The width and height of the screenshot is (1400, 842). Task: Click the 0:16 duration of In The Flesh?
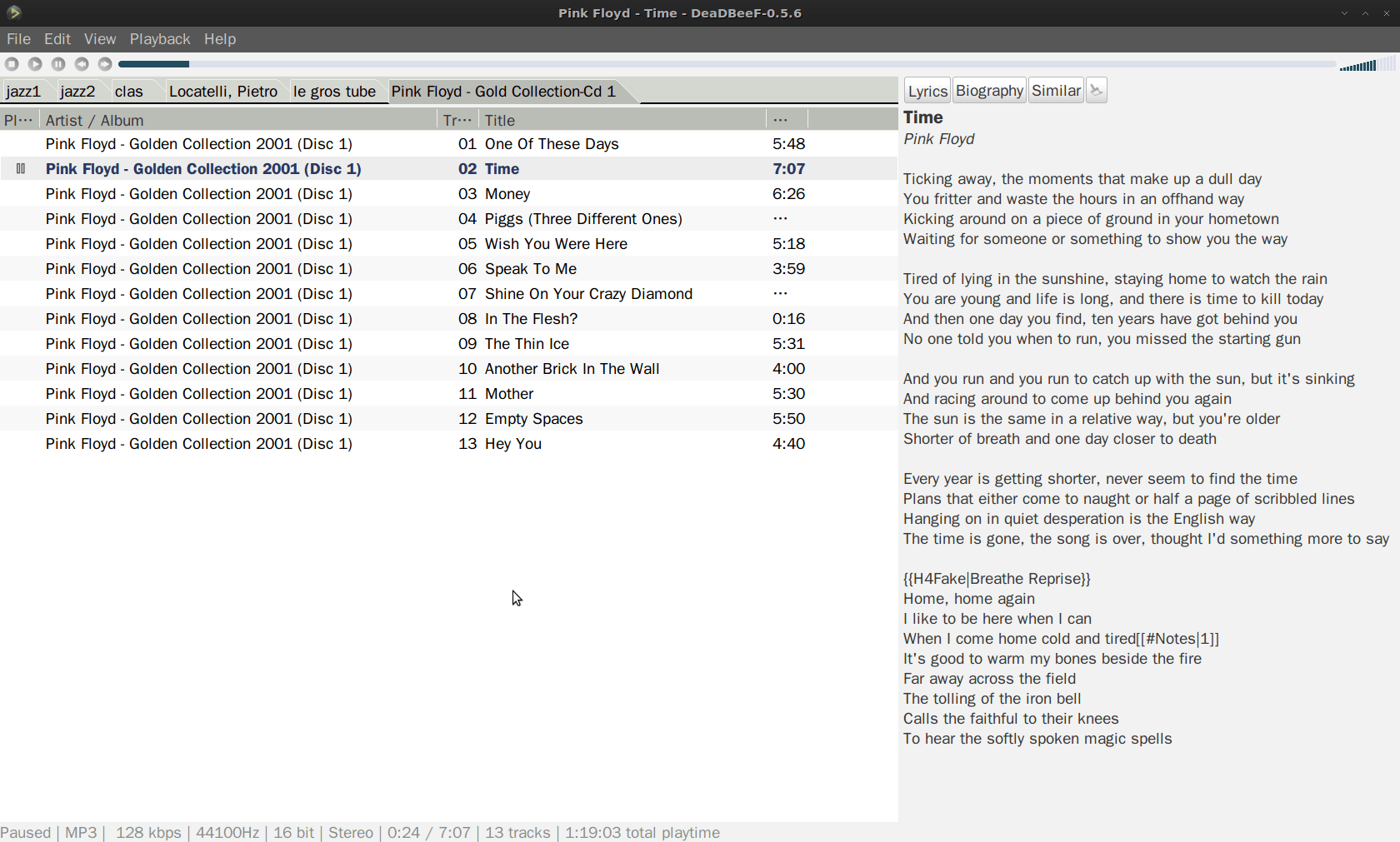788,319
